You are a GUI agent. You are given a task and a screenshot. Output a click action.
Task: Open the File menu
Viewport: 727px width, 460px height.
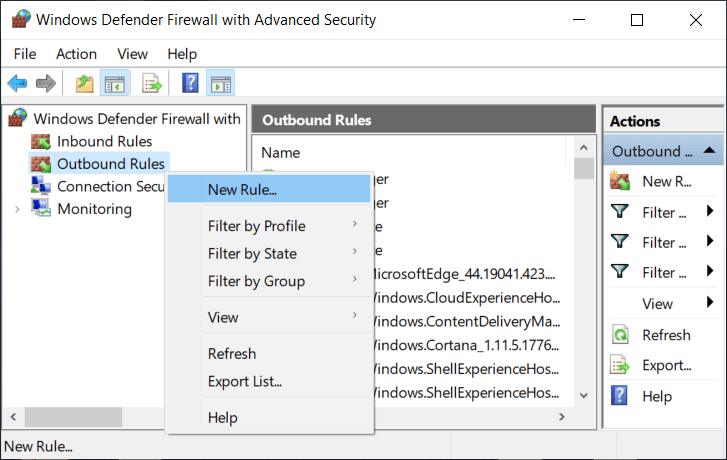tap(25, 54)
